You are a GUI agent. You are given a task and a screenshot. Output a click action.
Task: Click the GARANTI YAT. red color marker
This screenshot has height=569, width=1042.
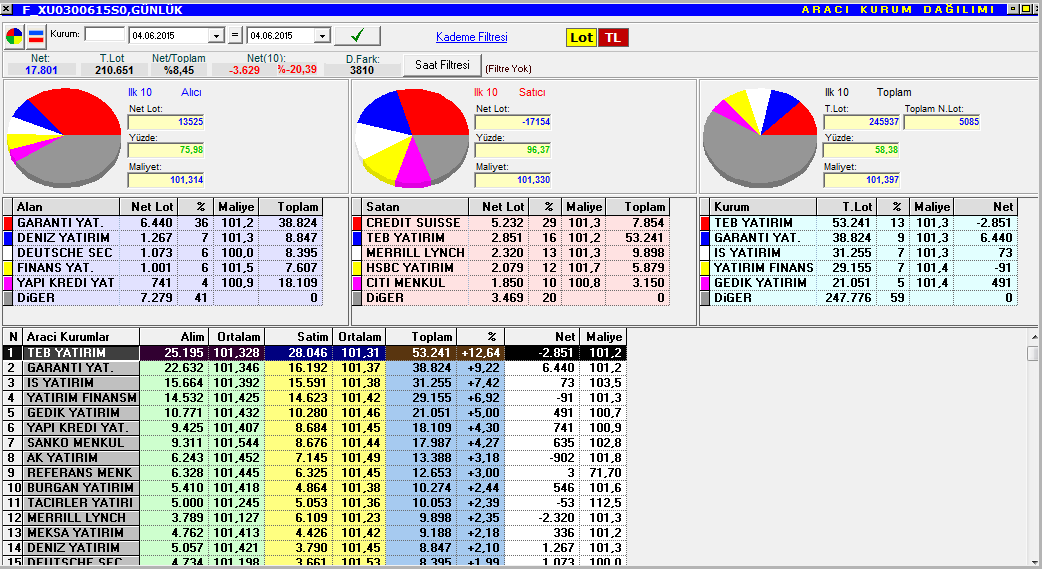(x=8, y=223)
